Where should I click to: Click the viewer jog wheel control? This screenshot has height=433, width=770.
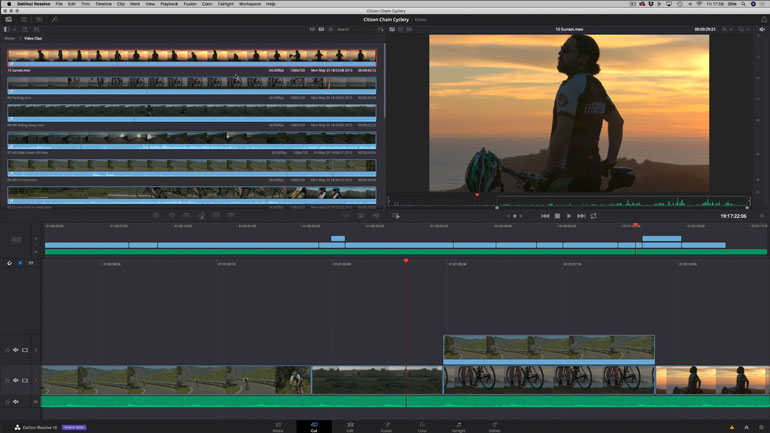coord(515,216)
